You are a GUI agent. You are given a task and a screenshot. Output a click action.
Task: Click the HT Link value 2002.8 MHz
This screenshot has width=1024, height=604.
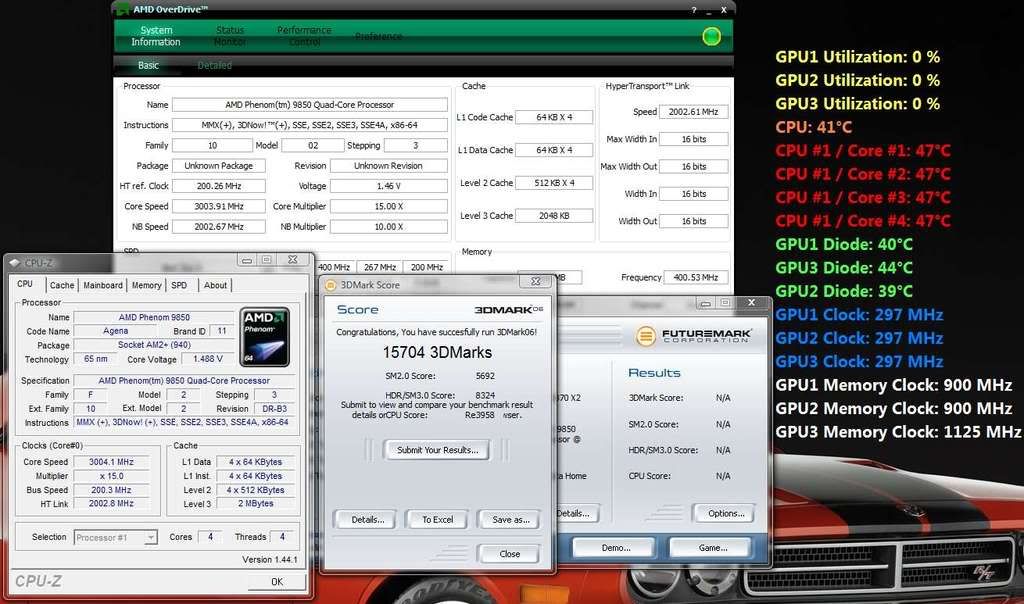pos(111,503)
